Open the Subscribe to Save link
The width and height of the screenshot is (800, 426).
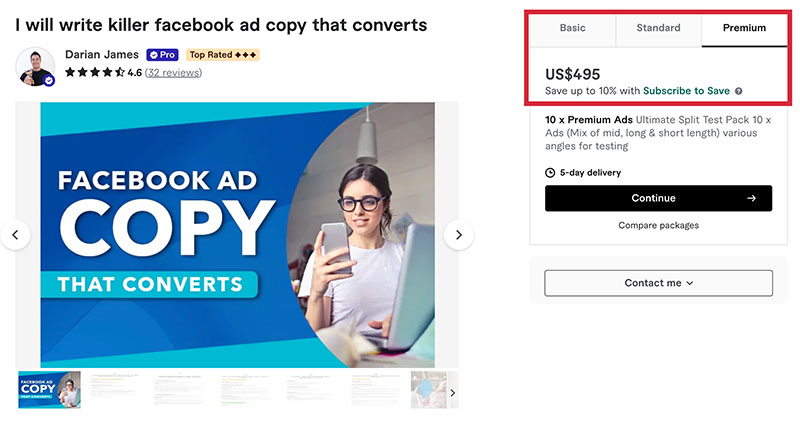click(x=686, y=91)
